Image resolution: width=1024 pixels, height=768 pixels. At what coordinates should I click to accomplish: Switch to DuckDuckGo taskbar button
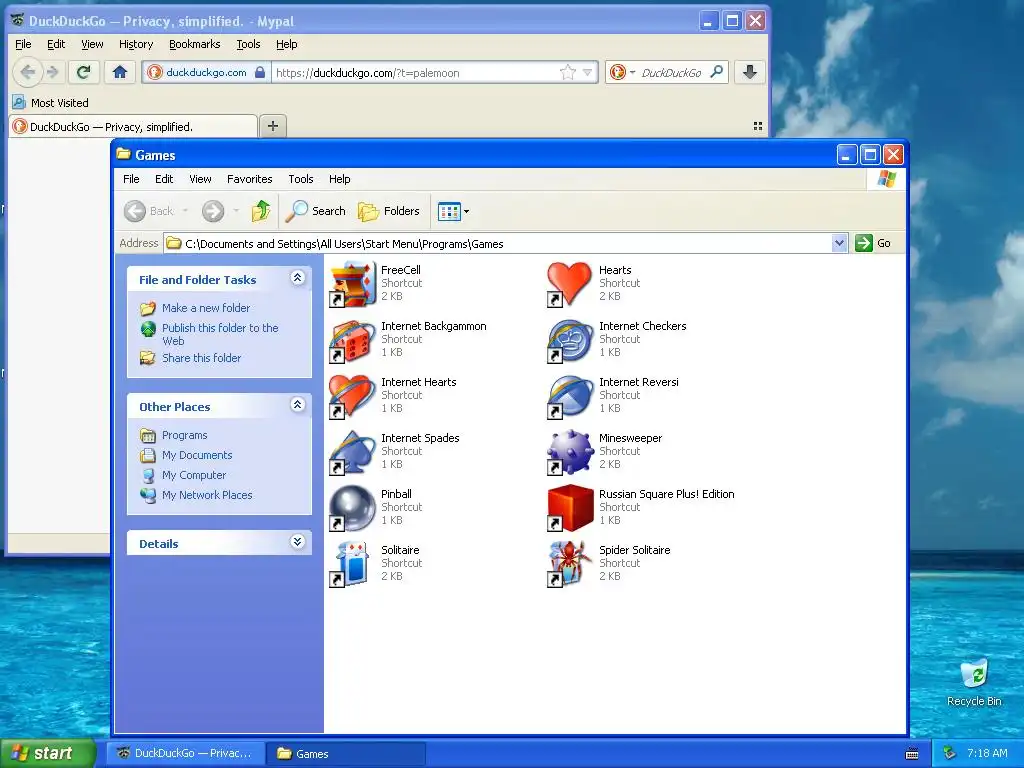[x=185, y=754]
